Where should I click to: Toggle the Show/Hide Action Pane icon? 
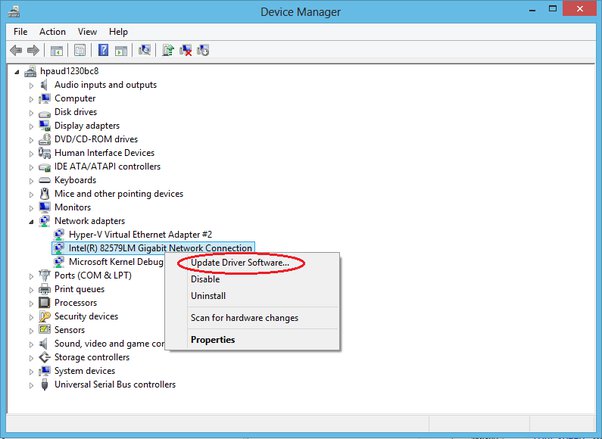click(121, 50)
